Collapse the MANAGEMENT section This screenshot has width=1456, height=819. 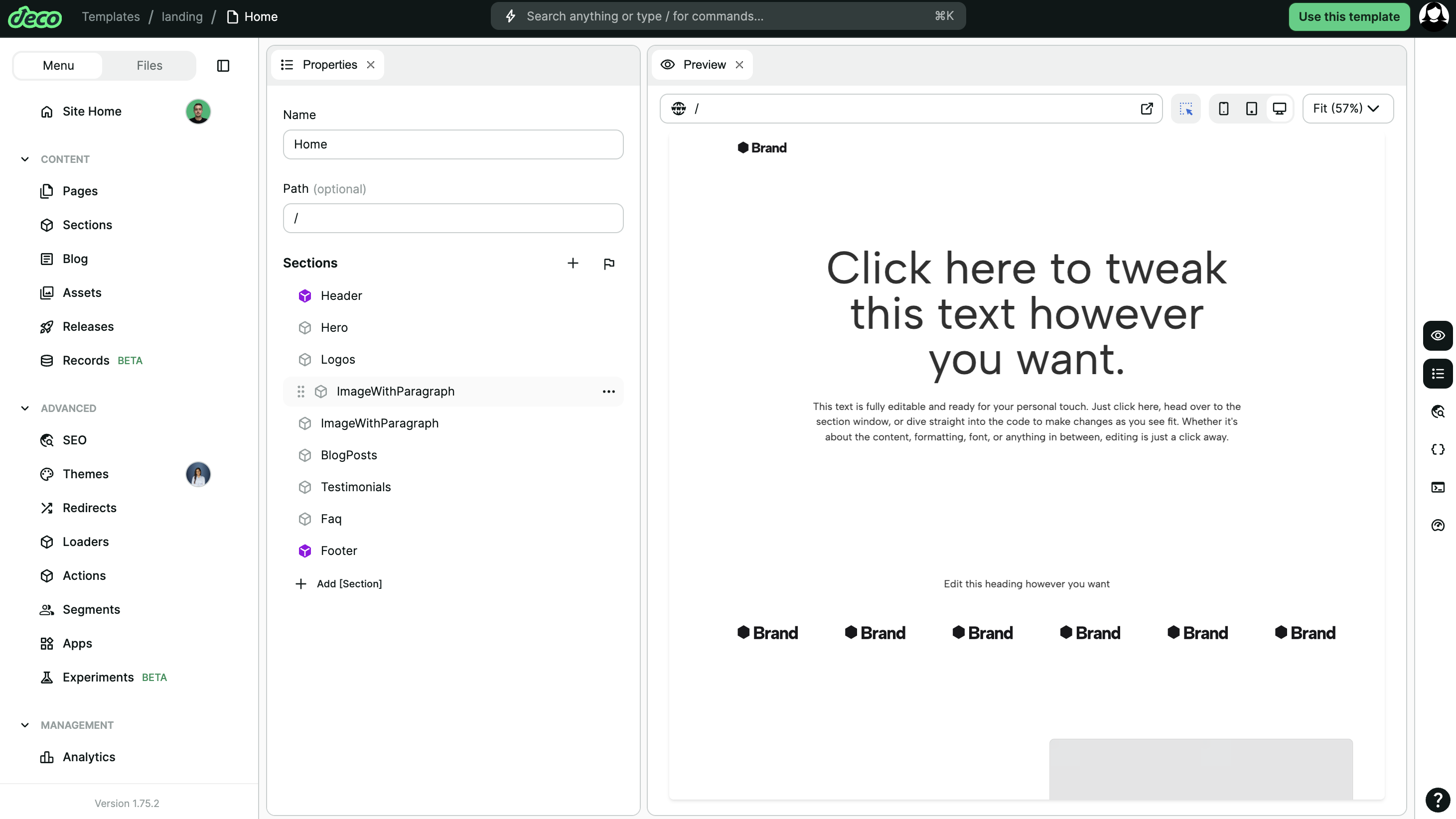(25, 725)
